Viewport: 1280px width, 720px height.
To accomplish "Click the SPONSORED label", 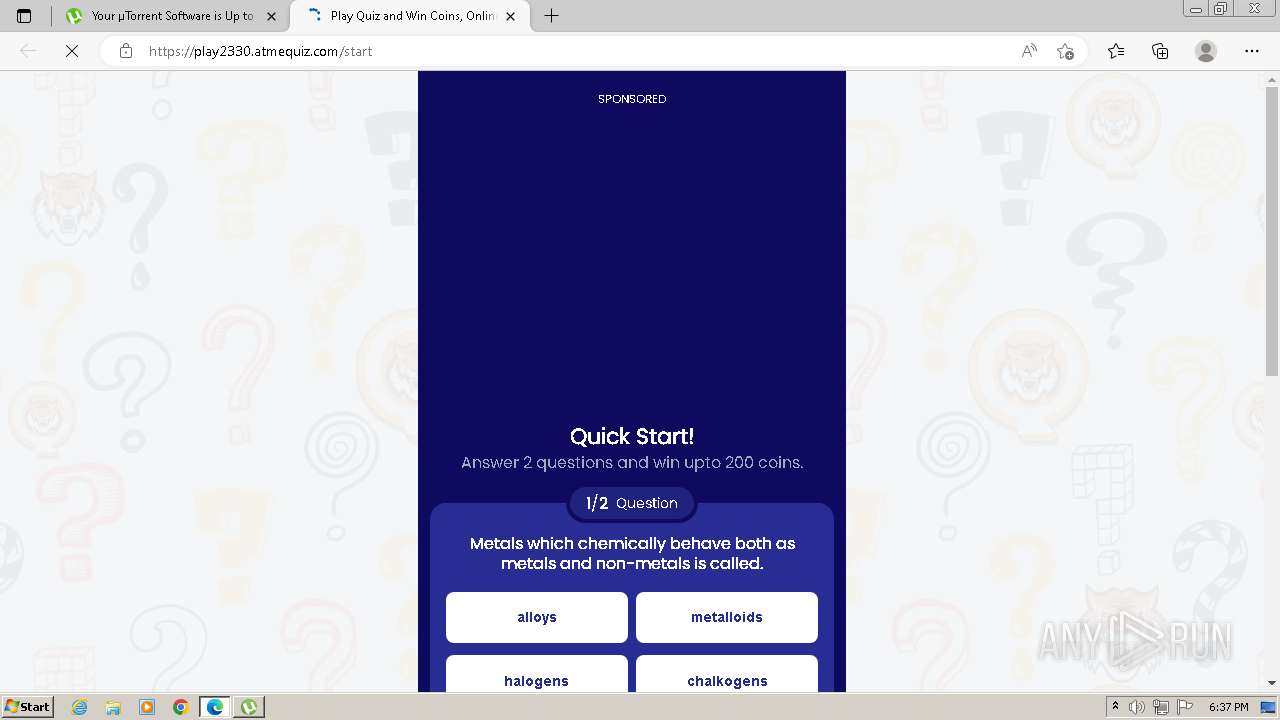I will coord(632,99).
